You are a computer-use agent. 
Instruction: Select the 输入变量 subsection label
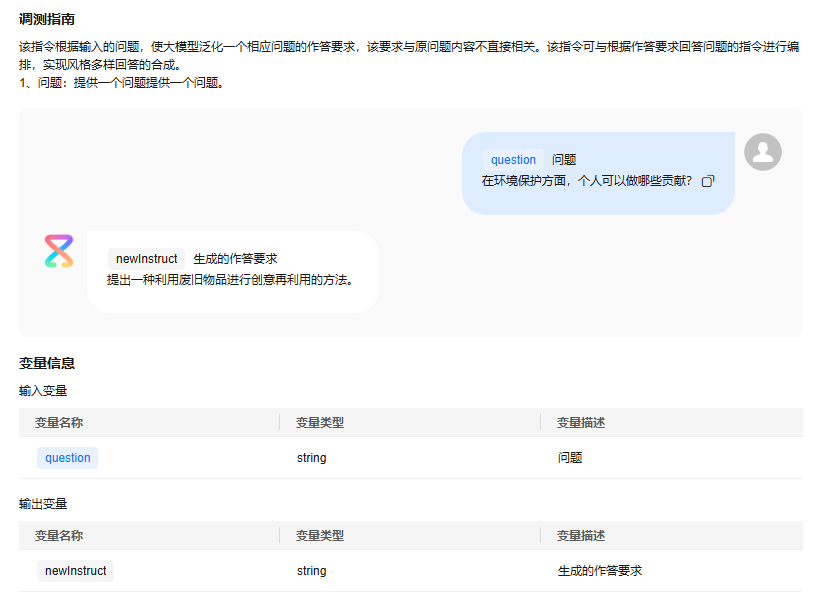[38, 390]
